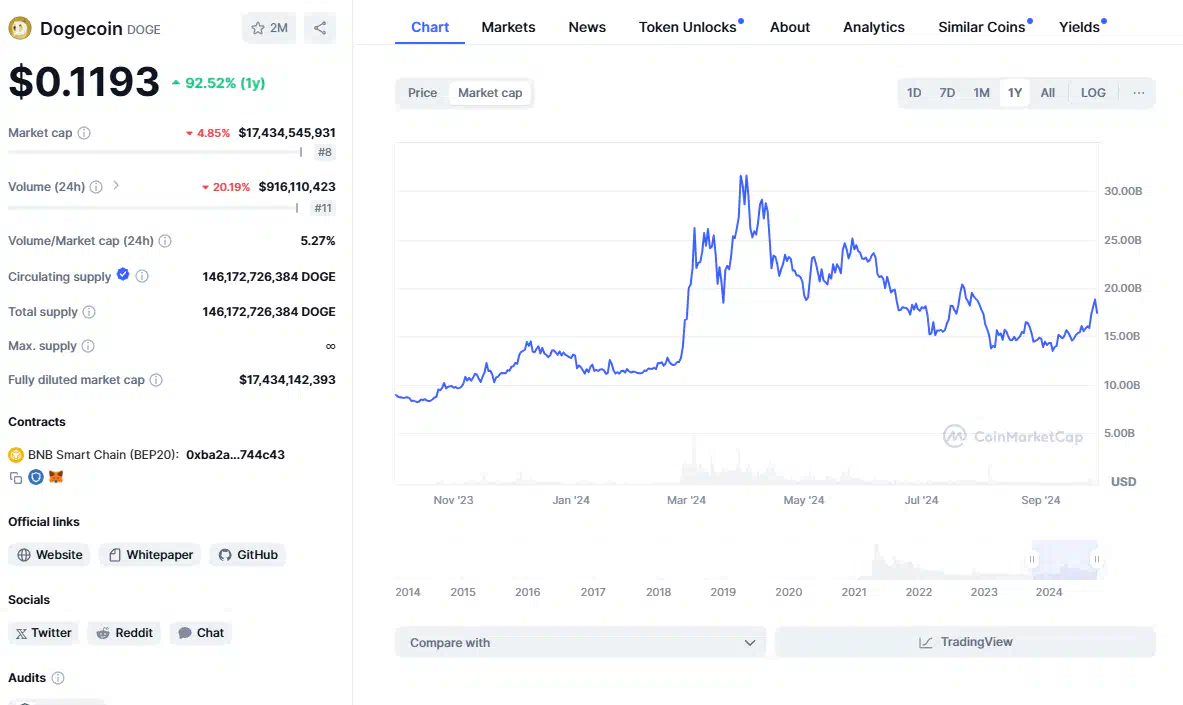This screenshot has height=705, width=1183.
Task: Open the Yields tab
Action: coord(1079,27)
